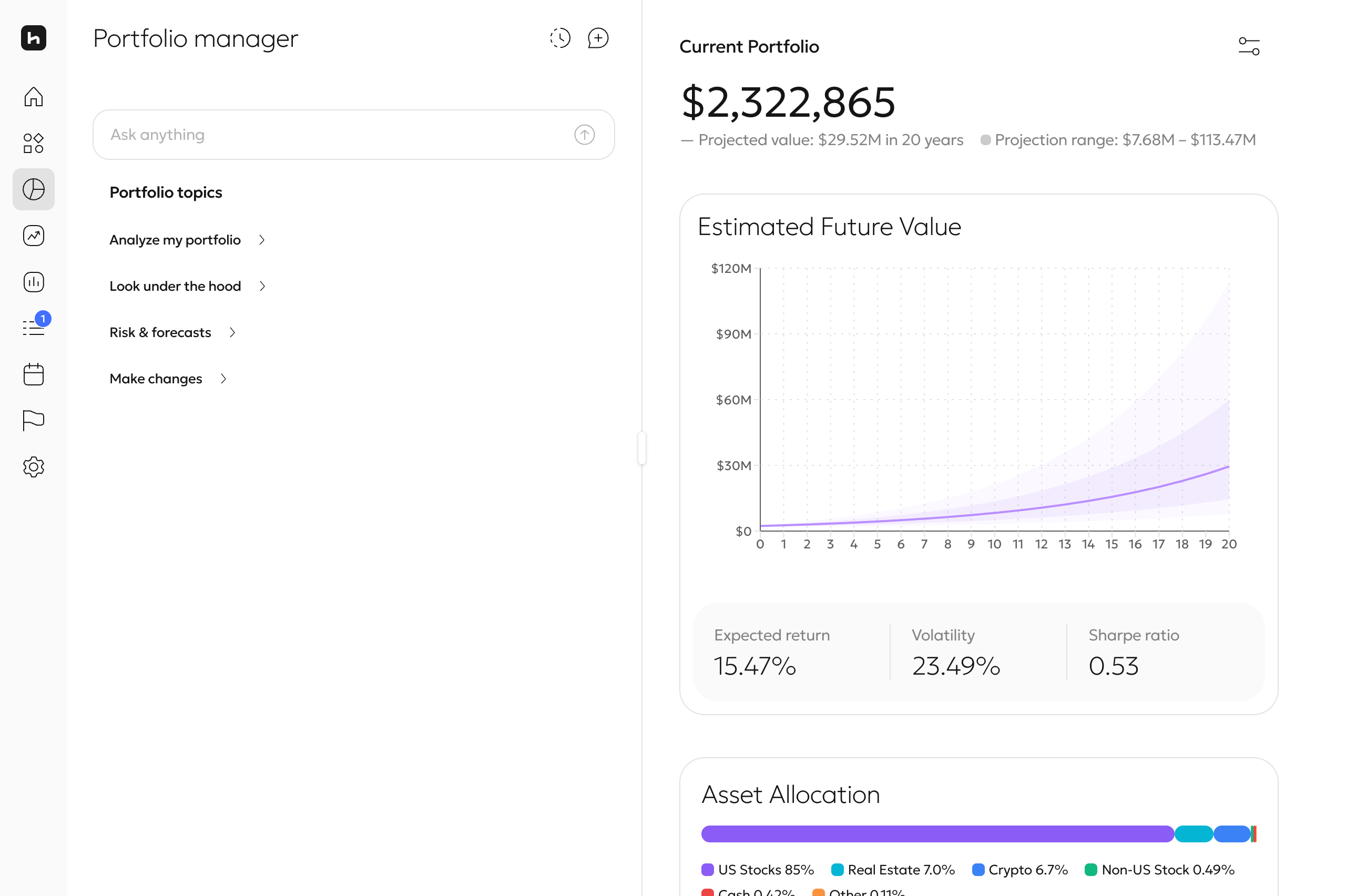This screenshot has height=896, width=1346.
Task: Open the trending chart icon in sidebar
Action: tap(33, 236)
